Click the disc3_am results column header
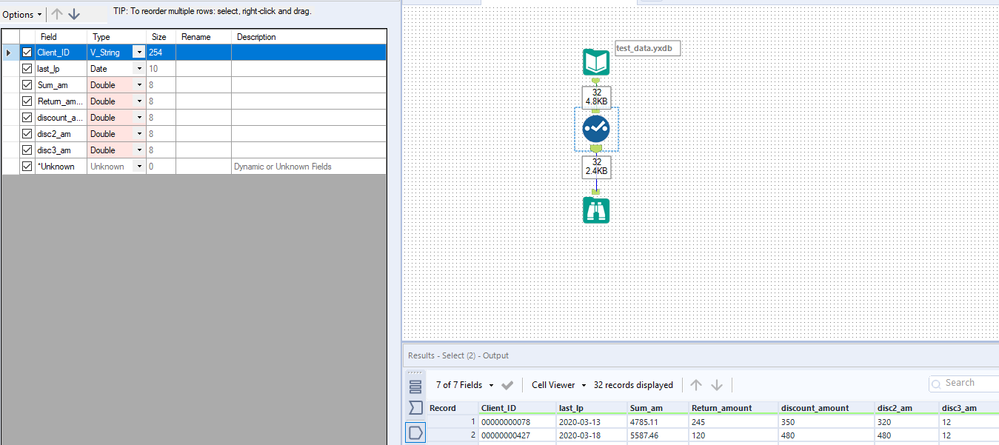999x445 pixels. pos(968,408)
